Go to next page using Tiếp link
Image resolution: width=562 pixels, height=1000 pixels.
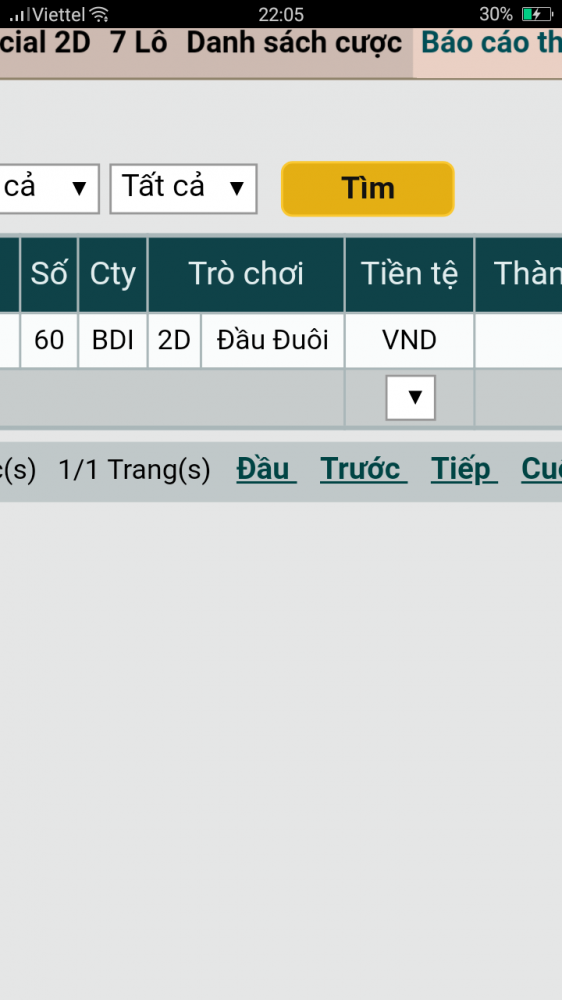464,470
